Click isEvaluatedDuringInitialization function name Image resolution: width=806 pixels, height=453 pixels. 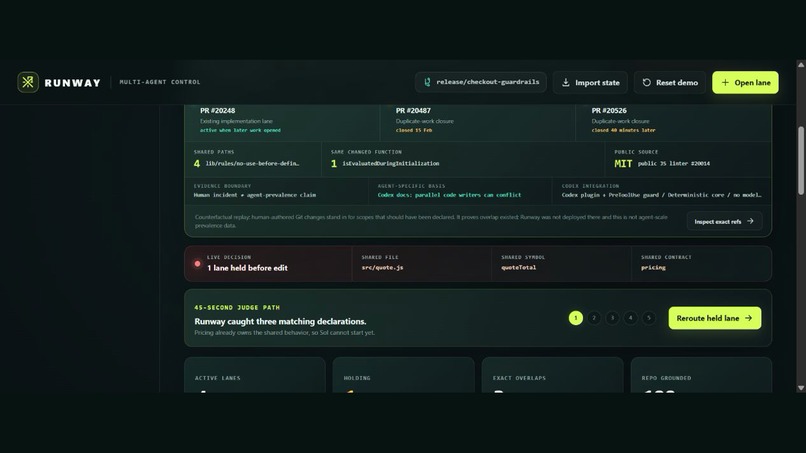[391, 164]
